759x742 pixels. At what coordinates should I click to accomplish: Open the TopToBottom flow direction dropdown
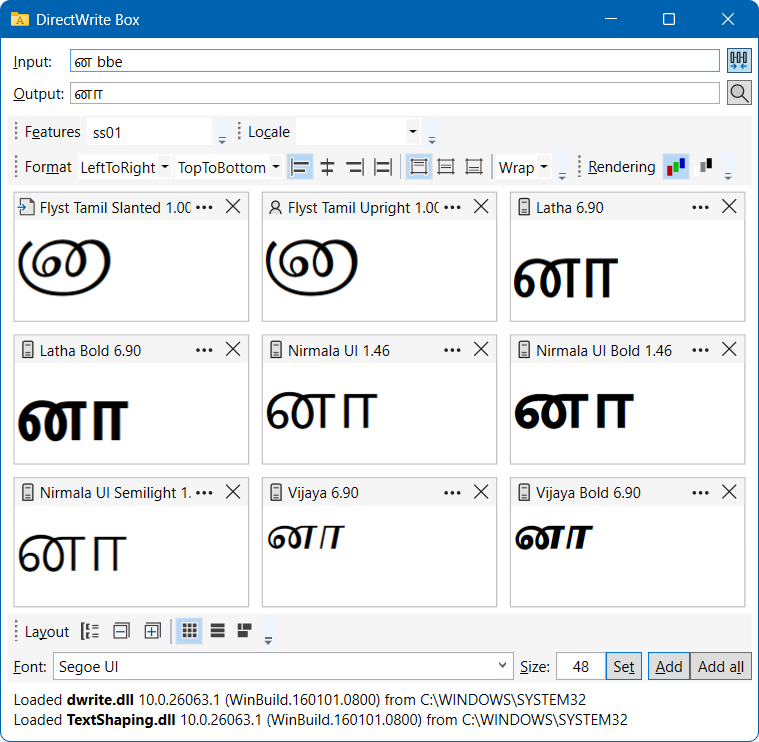coord(229,167)
